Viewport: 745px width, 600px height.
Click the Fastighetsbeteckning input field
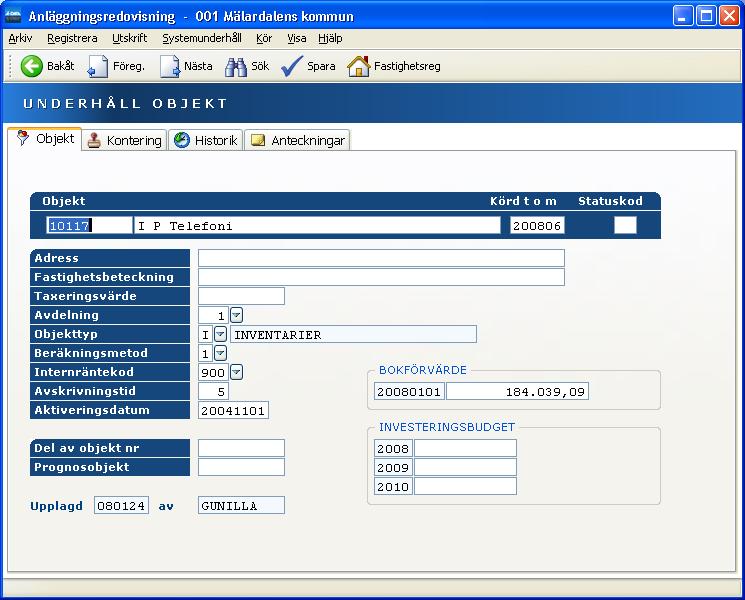(382, 277)
